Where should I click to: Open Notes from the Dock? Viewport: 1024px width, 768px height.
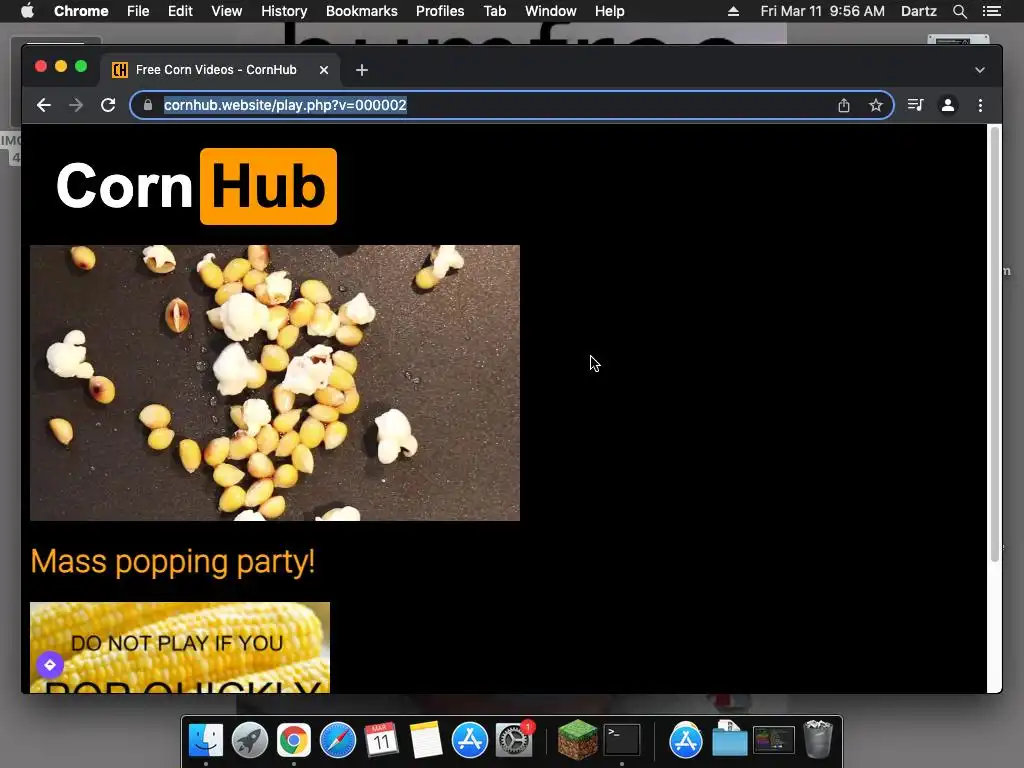pos(426,740)
